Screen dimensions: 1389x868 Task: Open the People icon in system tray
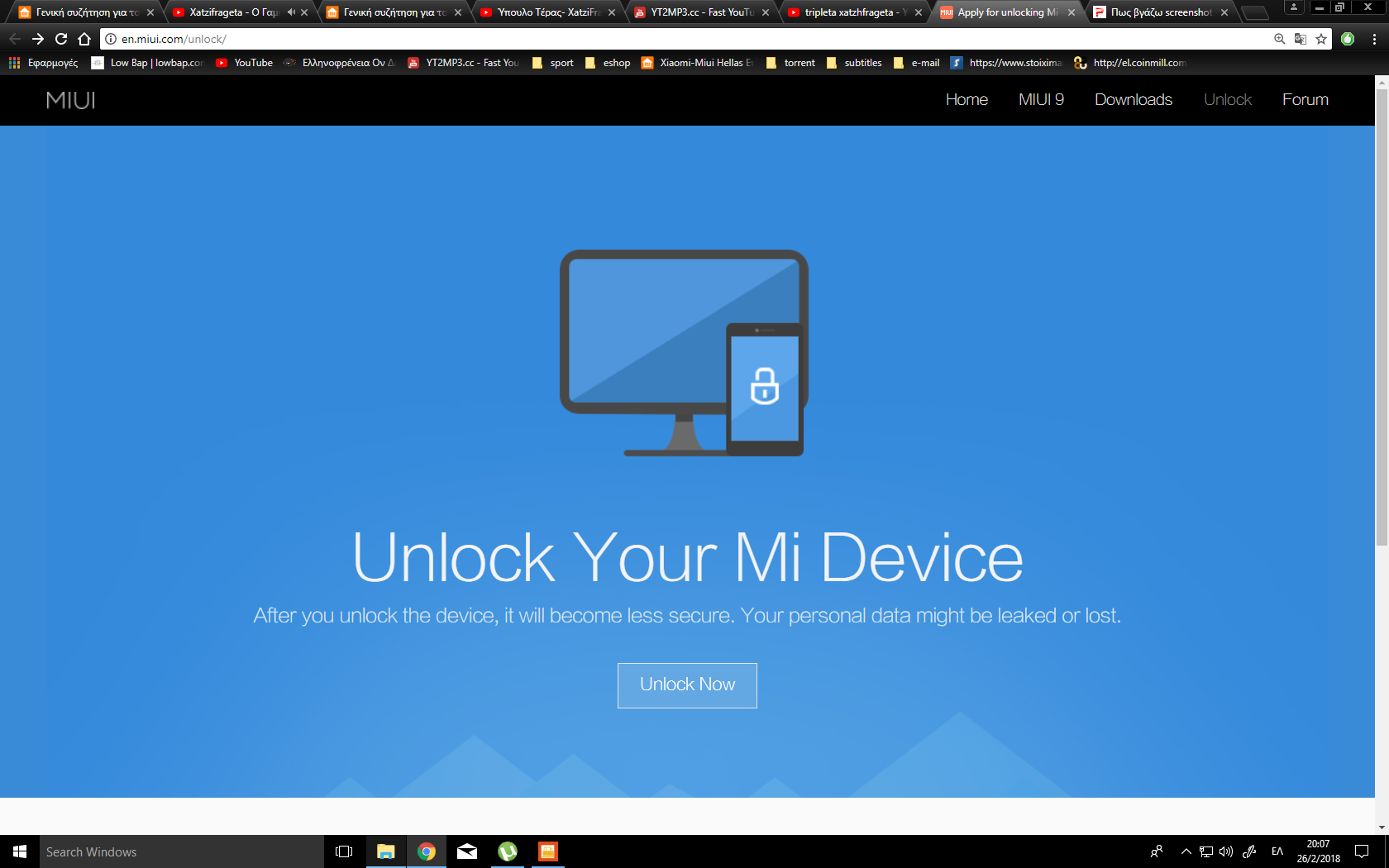(1157, 851)
